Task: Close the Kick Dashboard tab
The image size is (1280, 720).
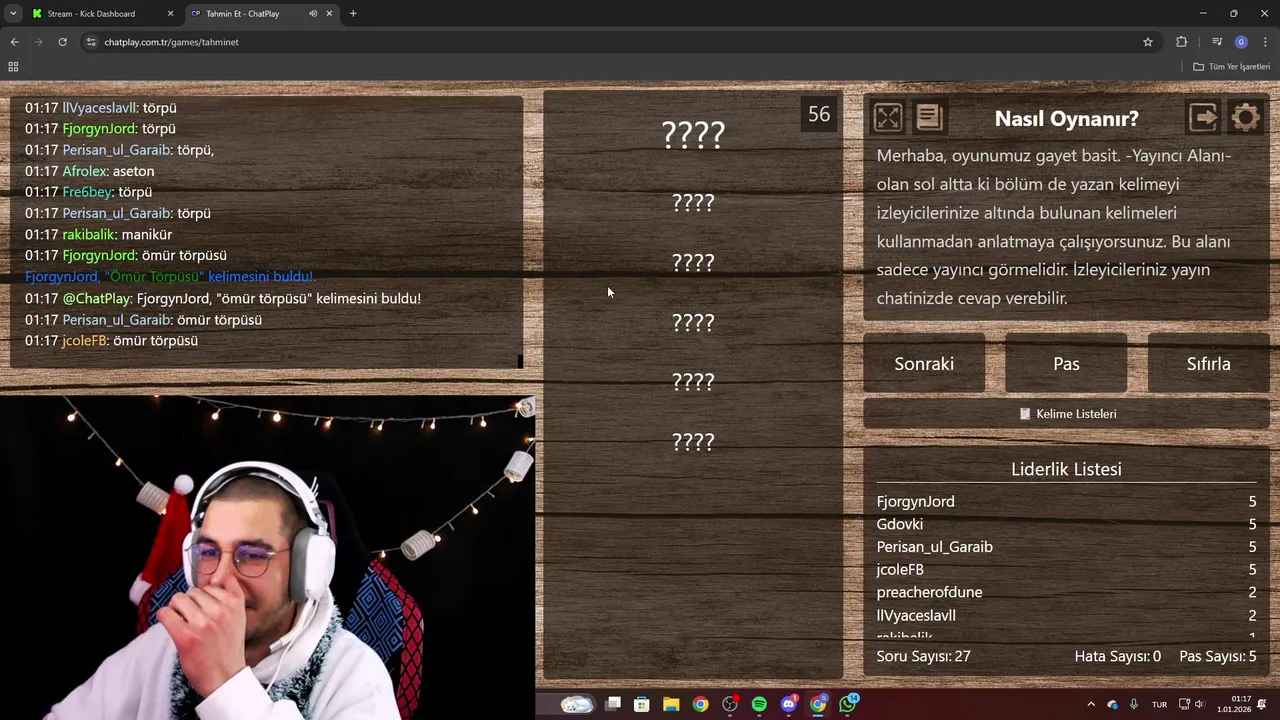Action: [170, 14]
